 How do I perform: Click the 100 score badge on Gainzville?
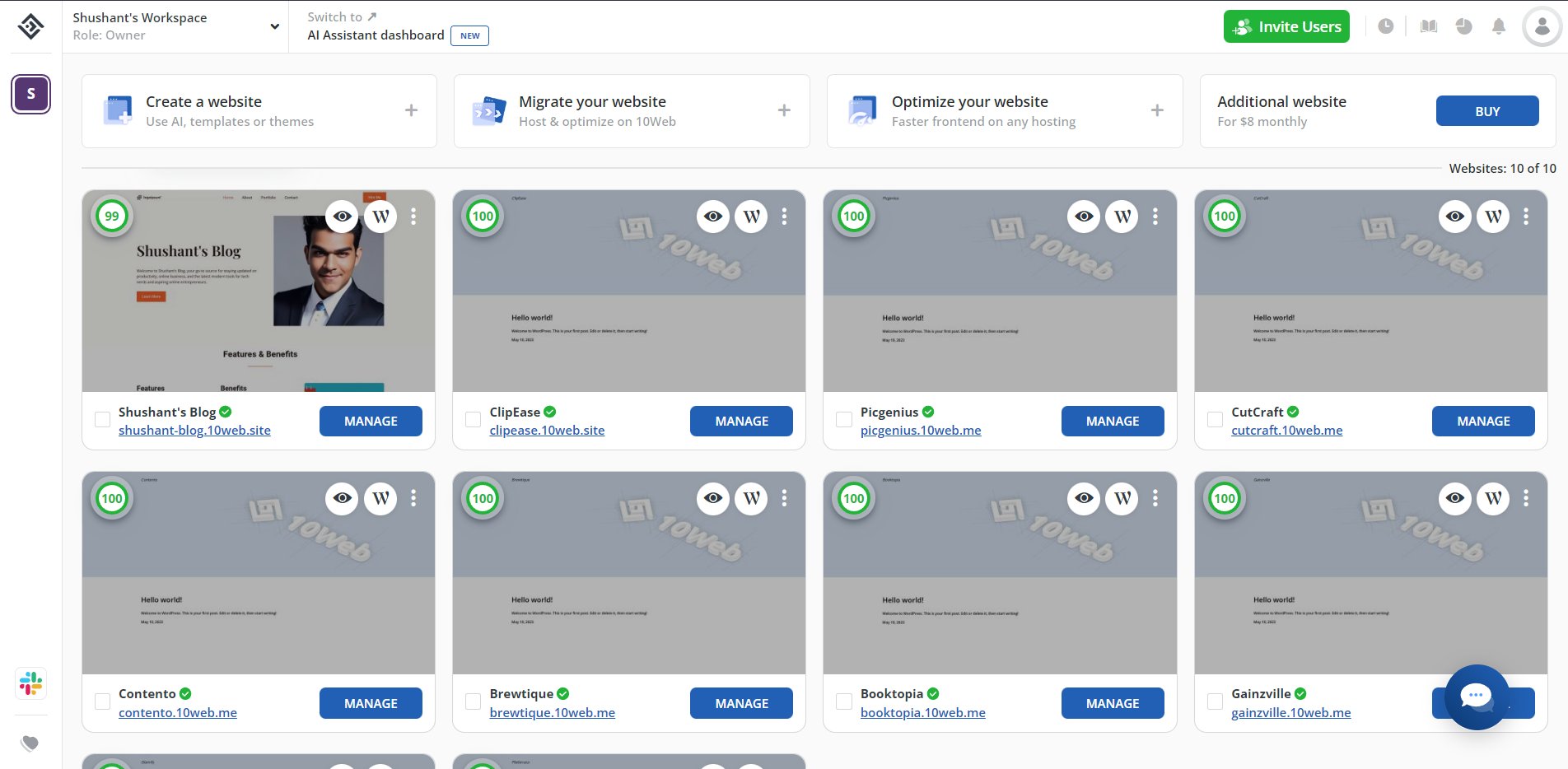[1225, 498]
